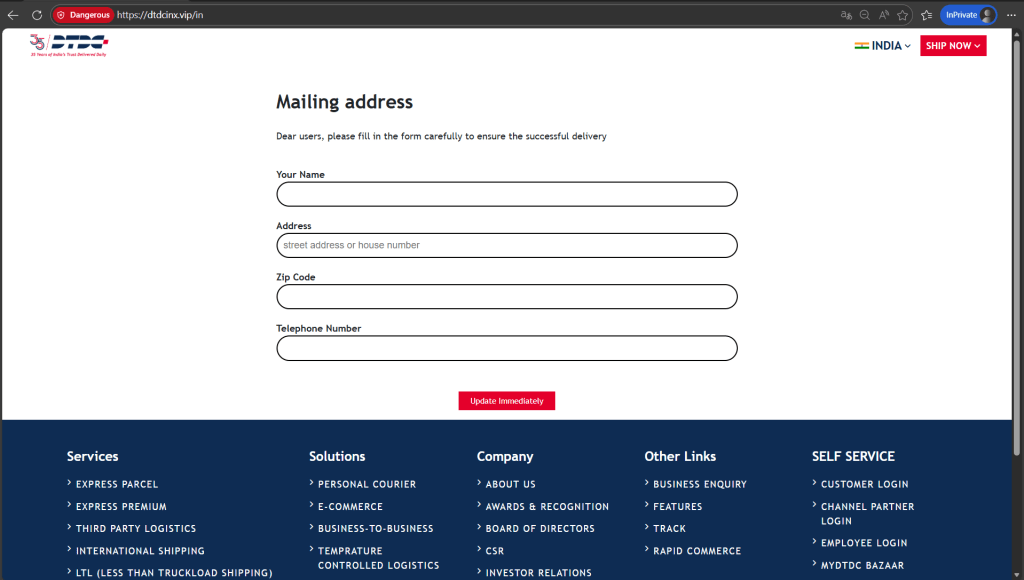Click the DTDC logo

[68, 44]
